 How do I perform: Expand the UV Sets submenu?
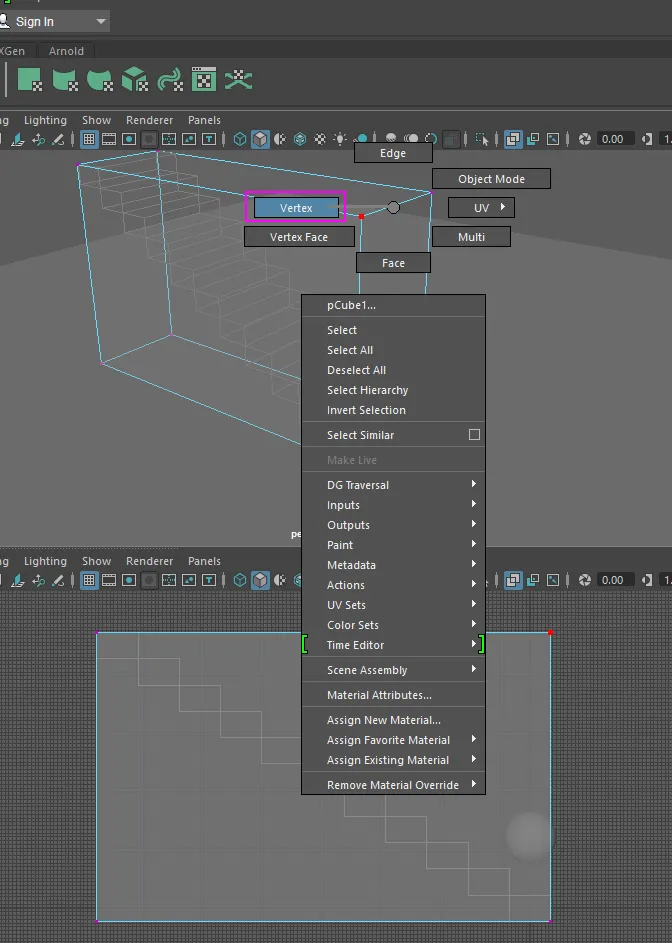(393, 605)
